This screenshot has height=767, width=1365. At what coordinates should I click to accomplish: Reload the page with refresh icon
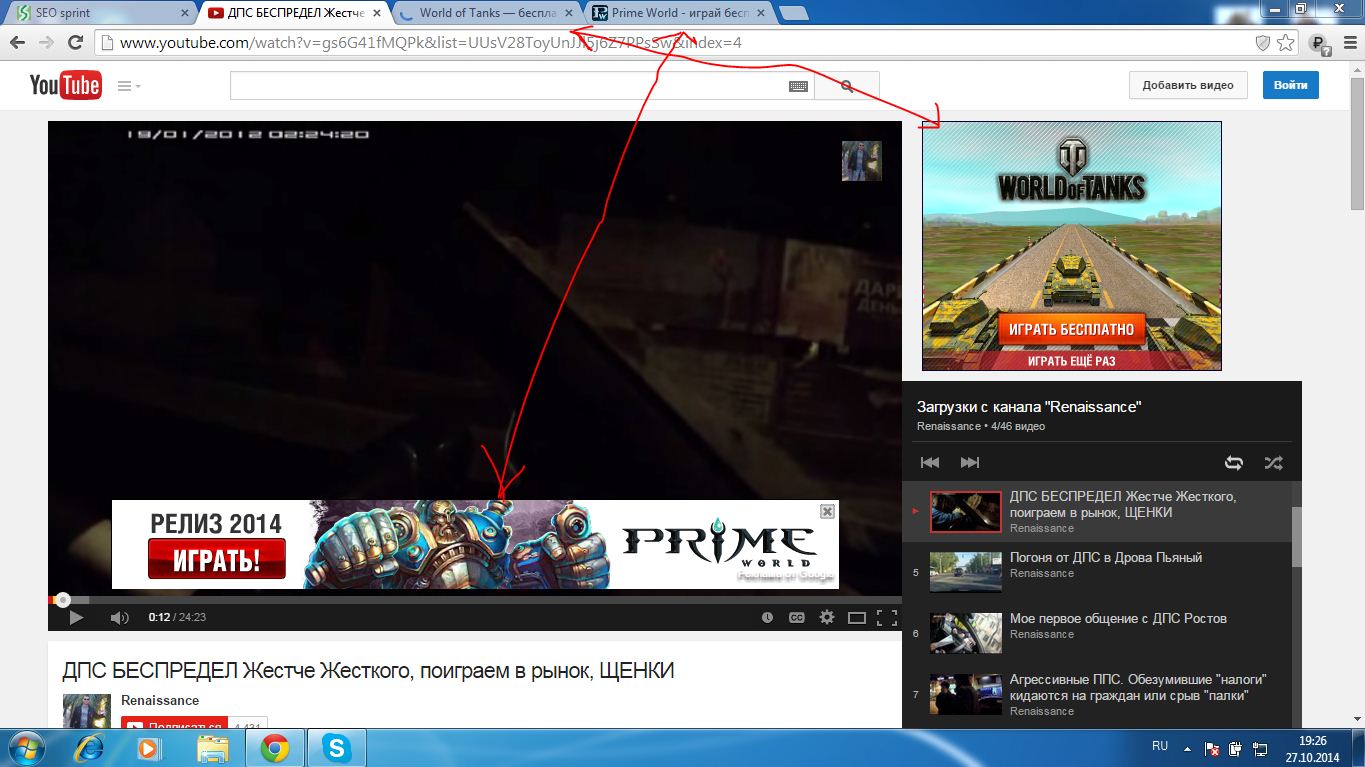click(x=75, y=43)
